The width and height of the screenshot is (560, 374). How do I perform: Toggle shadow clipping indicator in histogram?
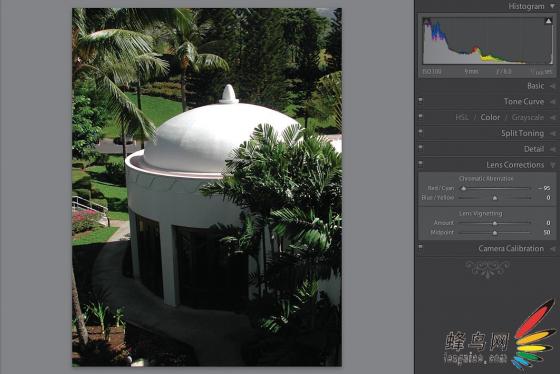[x=426, y=21]
